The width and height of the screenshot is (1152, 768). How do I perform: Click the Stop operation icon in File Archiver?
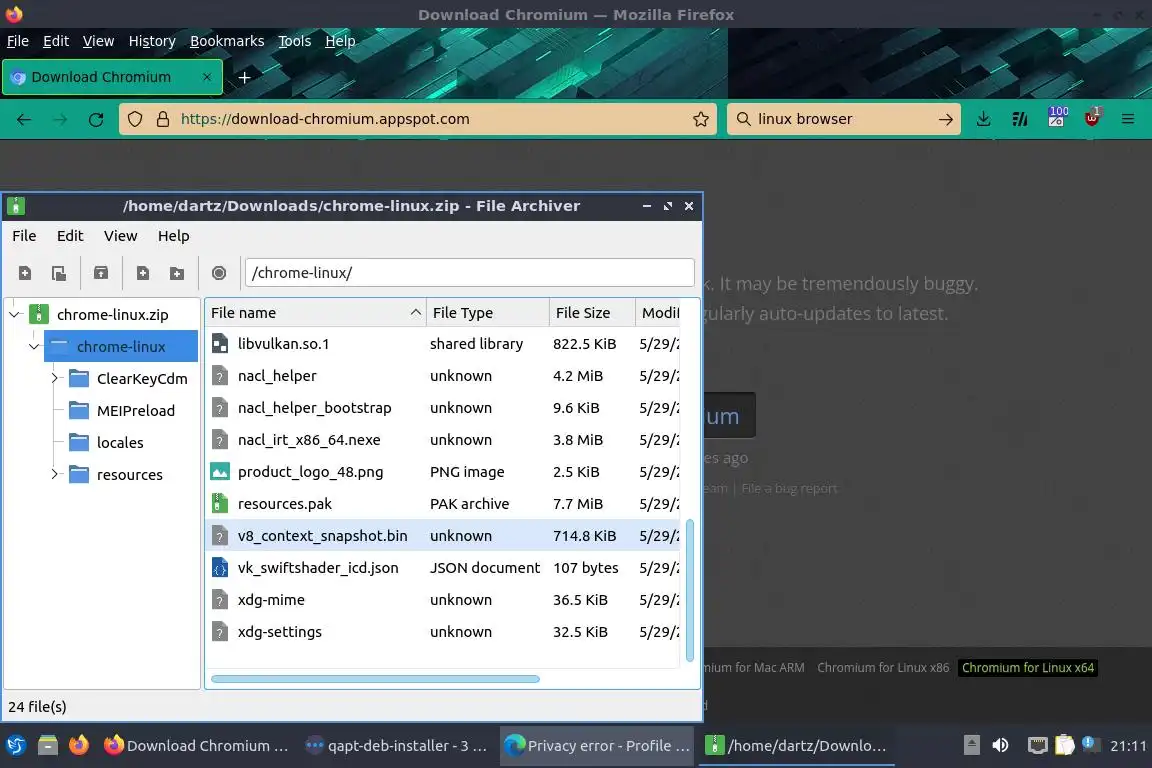point(219,273)
